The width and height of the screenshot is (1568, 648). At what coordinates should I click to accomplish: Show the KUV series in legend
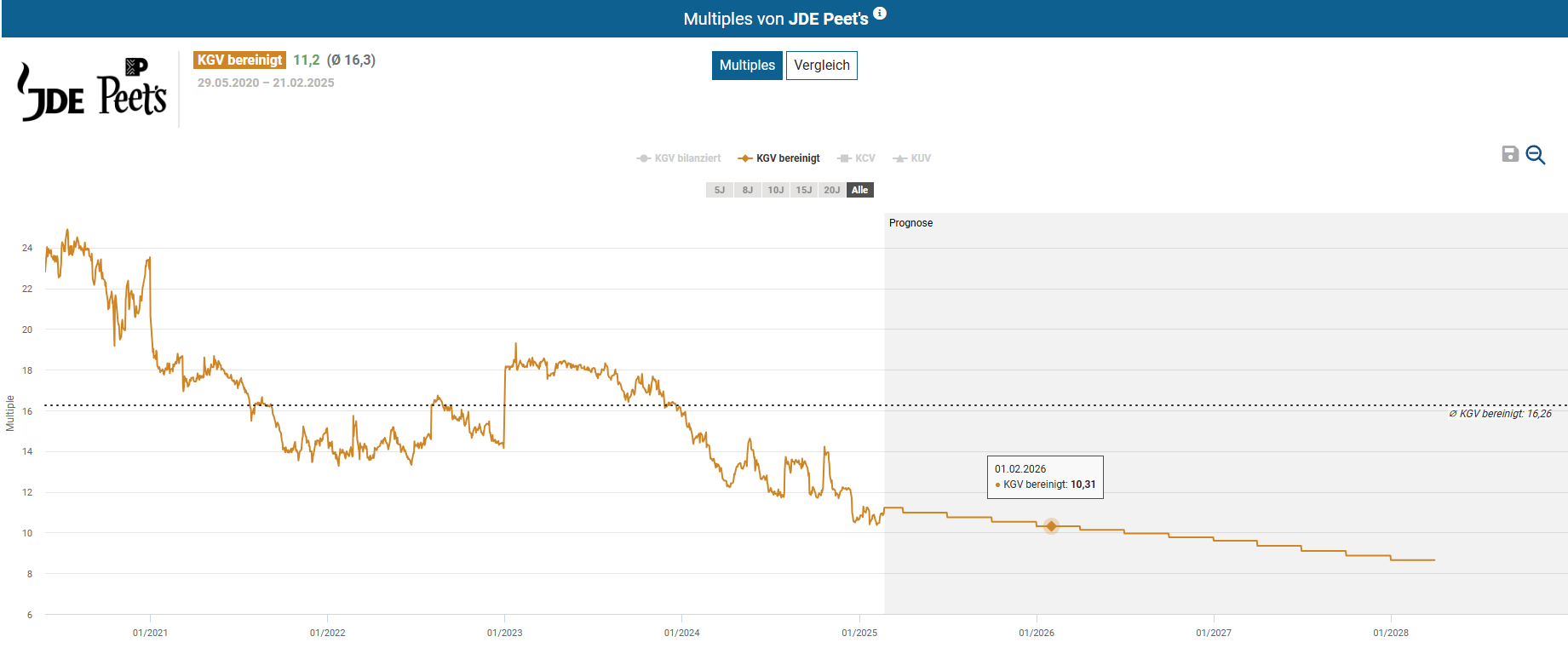coord(912,158)
